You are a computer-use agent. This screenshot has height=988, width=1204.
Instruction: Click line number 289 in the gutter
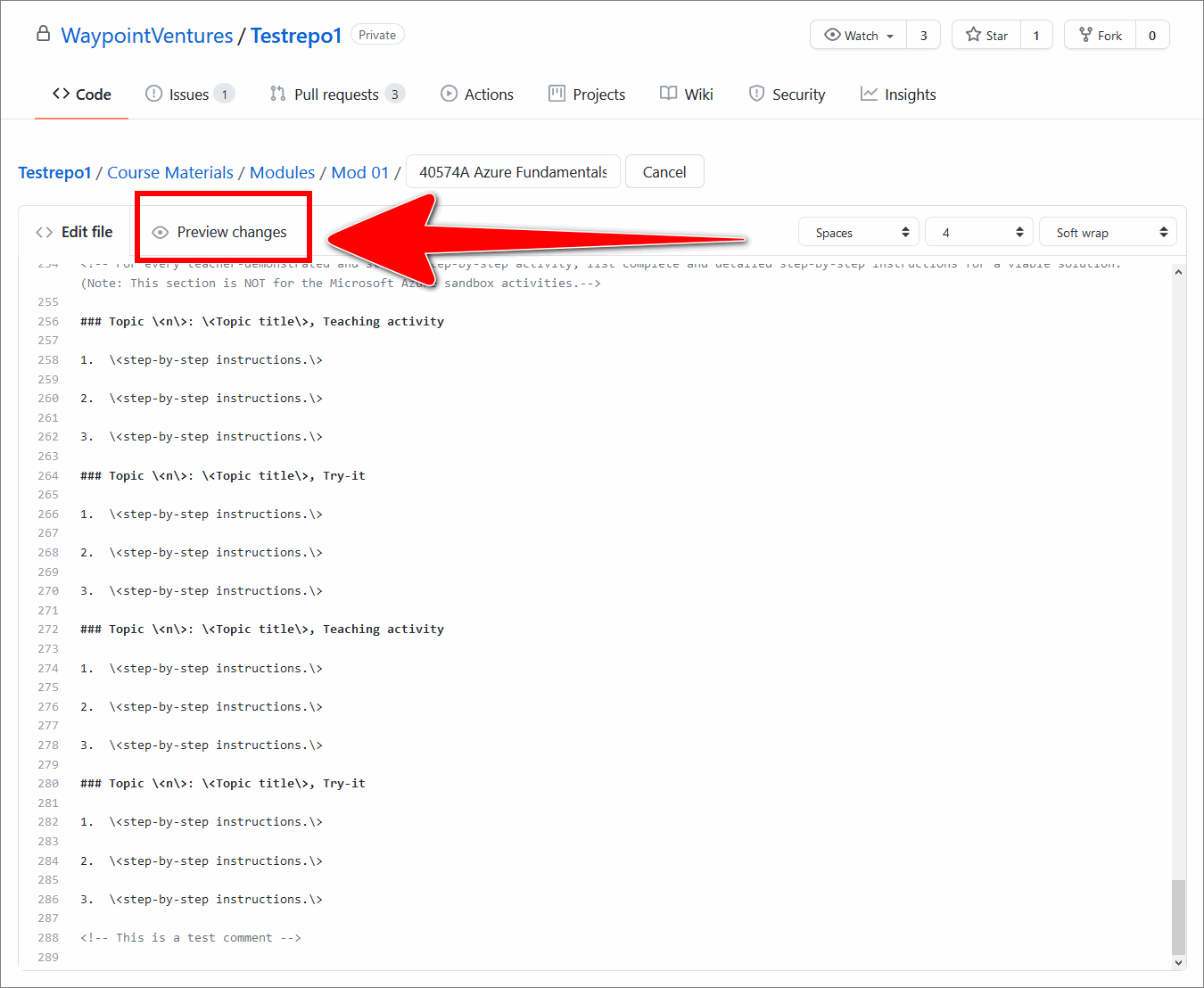(x=48, y=958)
